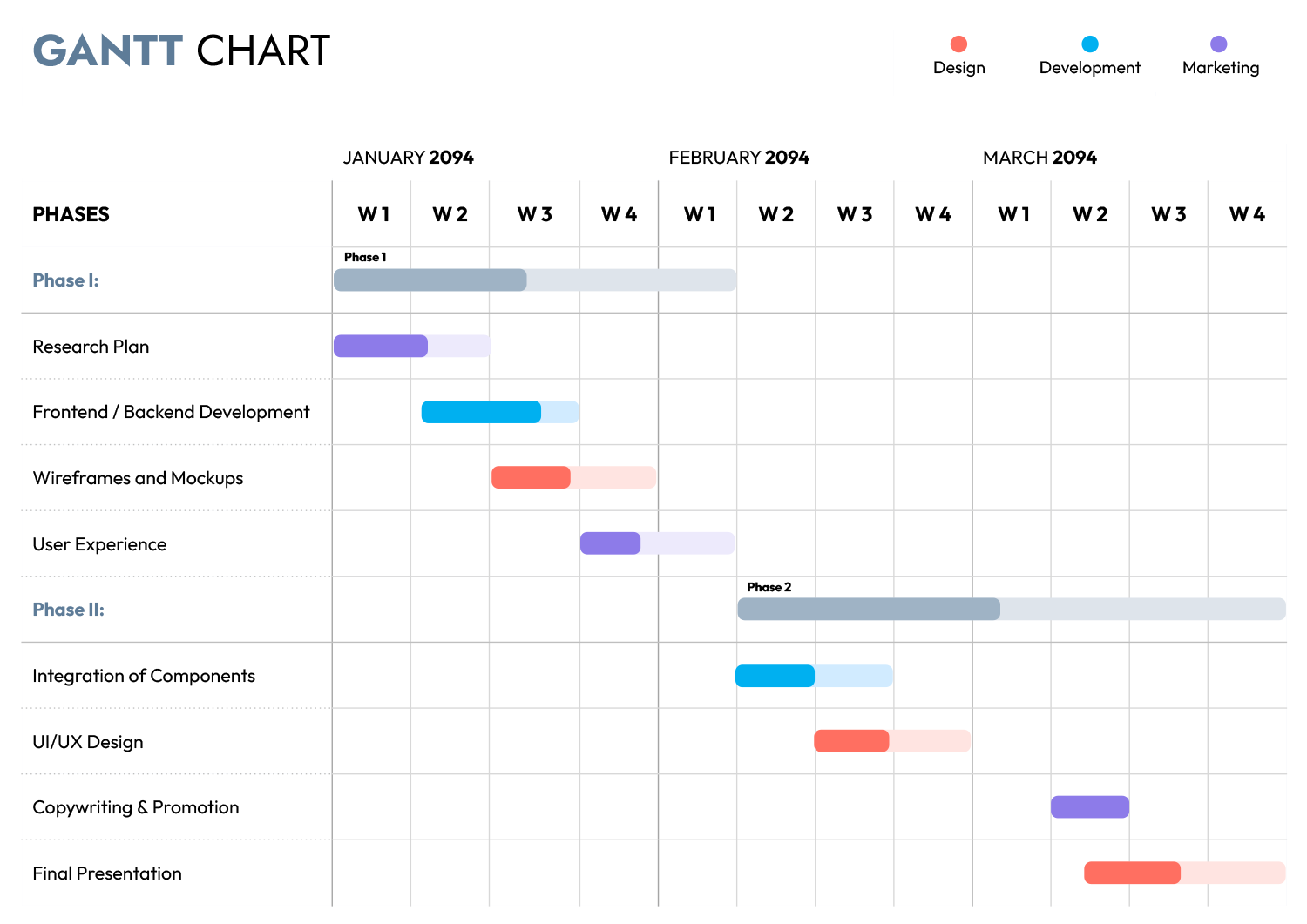
Task: Select the Phase 2 progress bar
Action: pos(867,610)
